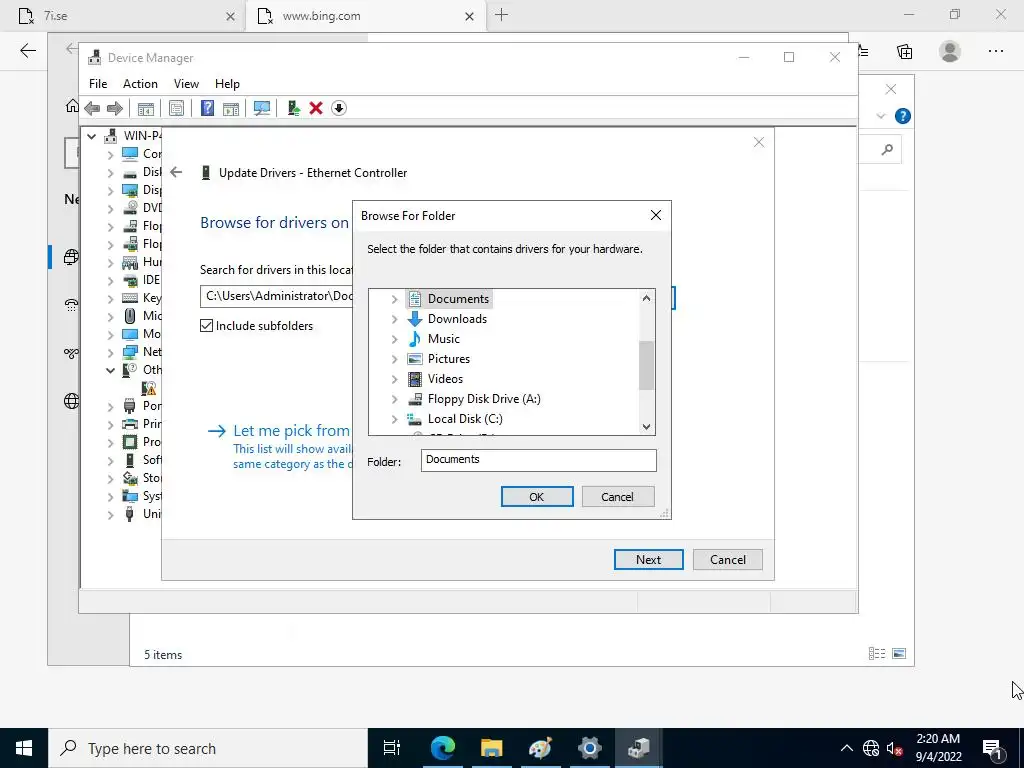
Task: Click the folder tree scroll down arrow
Action: [646, 426]
